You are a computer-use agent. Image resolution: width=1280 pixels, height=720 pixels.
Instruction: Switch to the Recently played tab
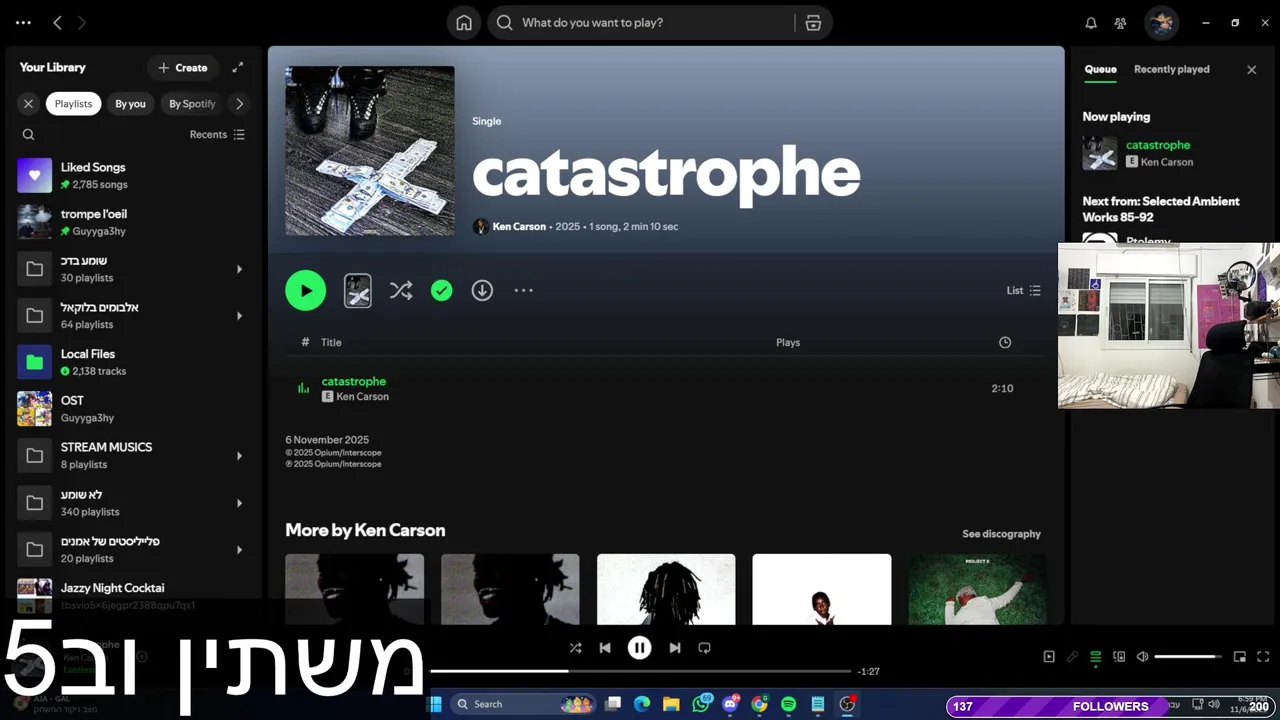(1171, 69)
